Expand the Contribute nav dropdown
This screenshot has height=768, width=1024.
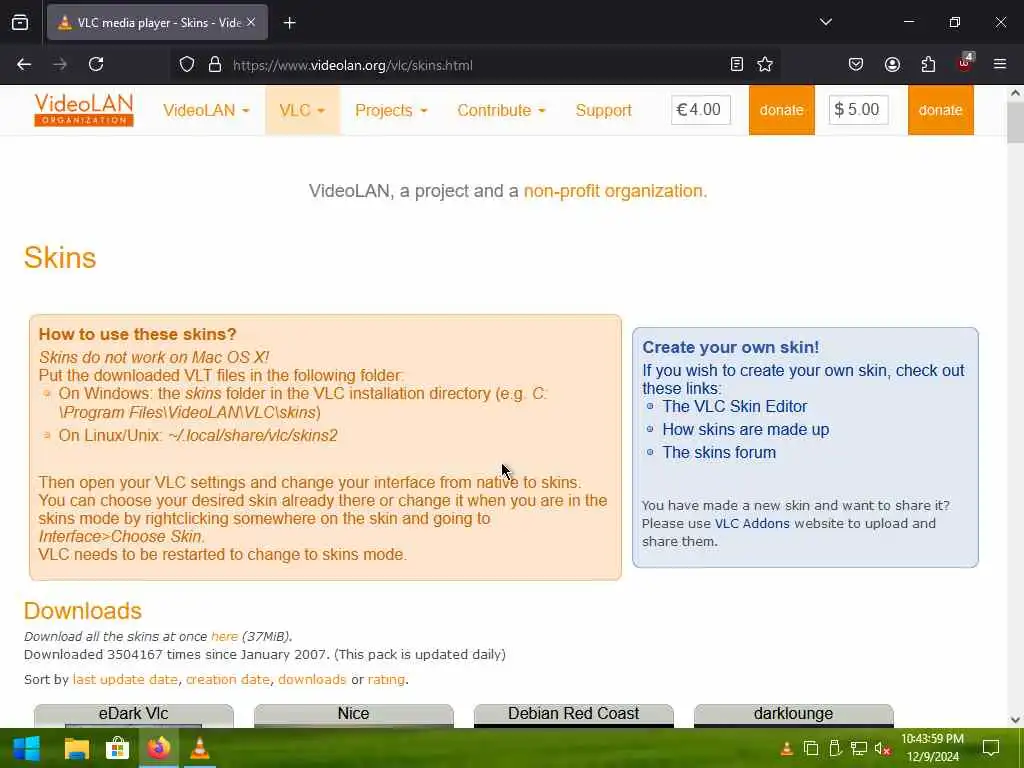click(x=501, y=110)
